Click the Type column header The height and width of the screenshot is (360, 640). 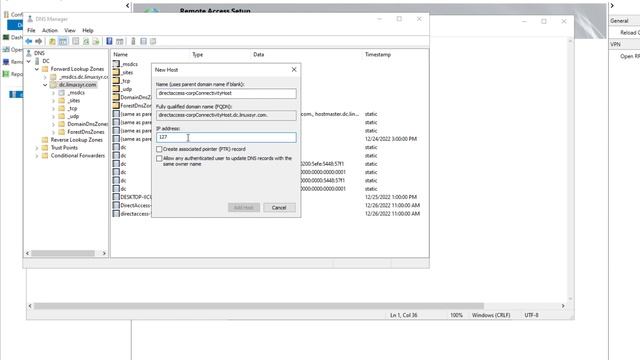point(198,54)
